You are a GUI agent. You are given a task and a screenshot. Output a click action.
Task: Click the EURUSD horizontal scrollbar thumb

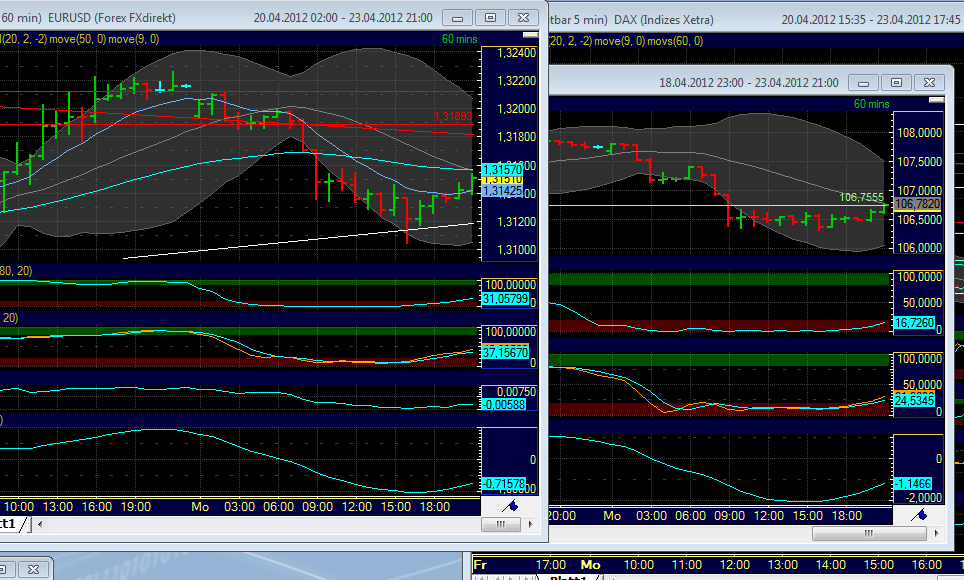(x=501, y=523)
